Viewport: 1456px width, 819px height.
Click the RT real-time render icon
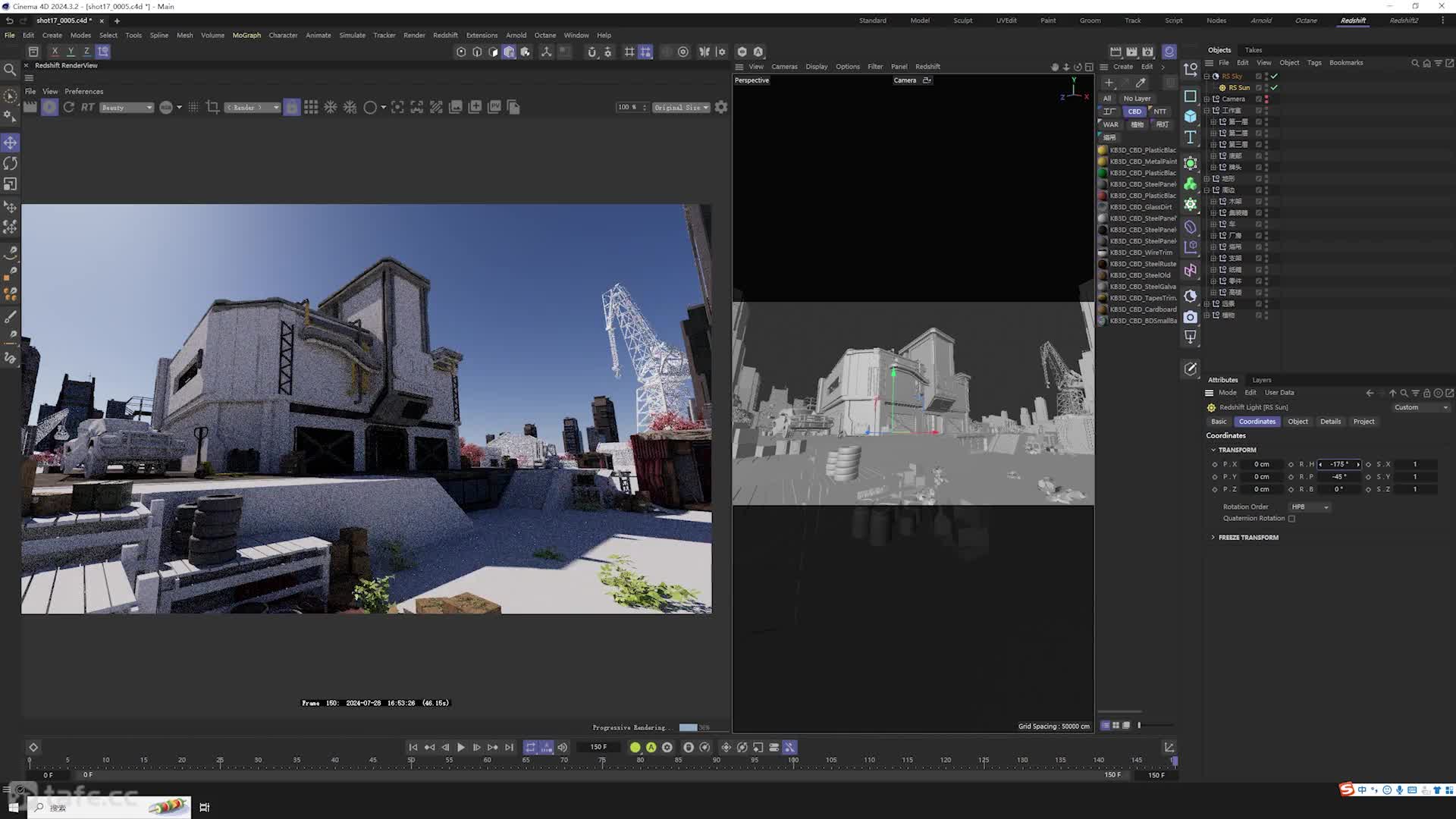[88, 107]
